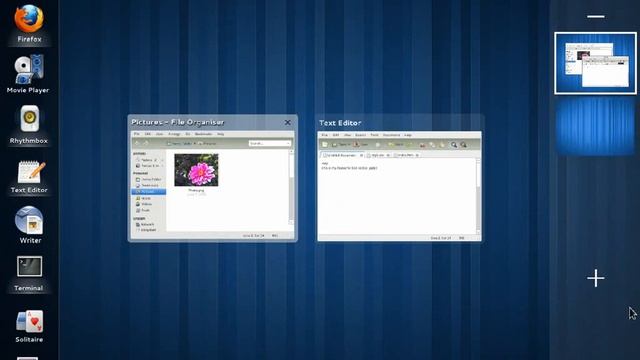Remove a workspace with the minus button
The width and height of the screenshot is (640, 360).
596,17
